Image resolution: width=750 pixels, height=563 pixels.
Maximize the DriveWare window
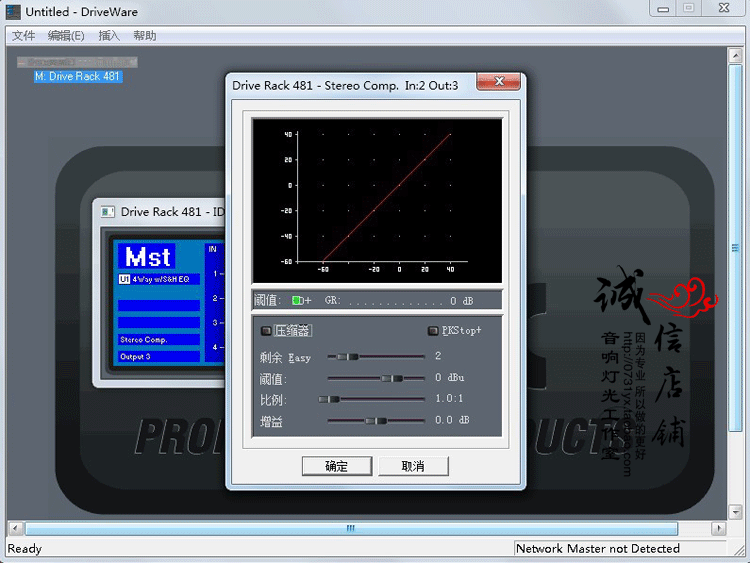point(688,9)
